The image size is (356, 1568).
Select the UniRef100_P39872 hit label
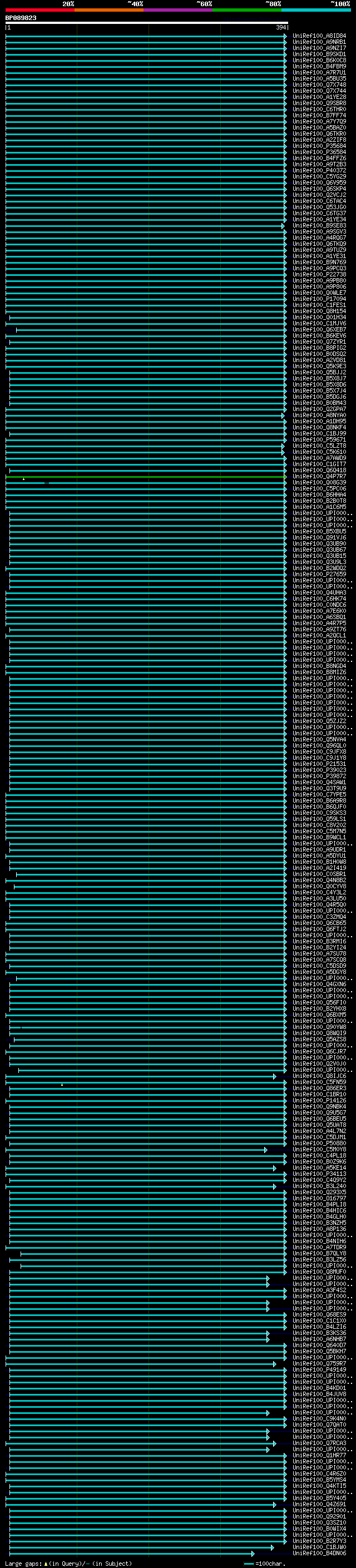pyautogui.click(x=319, y=776)
